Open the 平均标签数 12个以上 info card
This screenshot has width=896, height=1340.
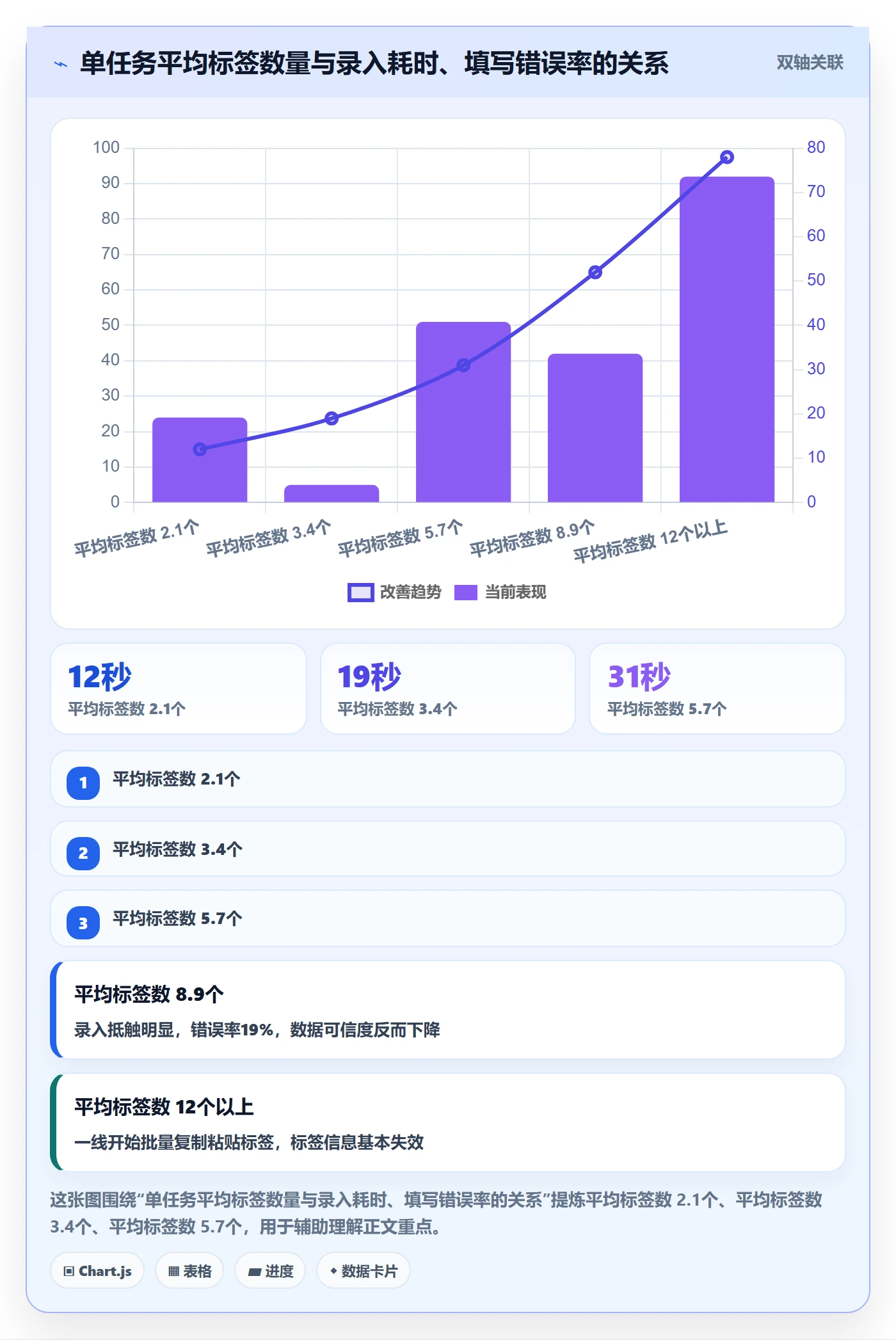pyautogui.click(x=448, y=1122)
